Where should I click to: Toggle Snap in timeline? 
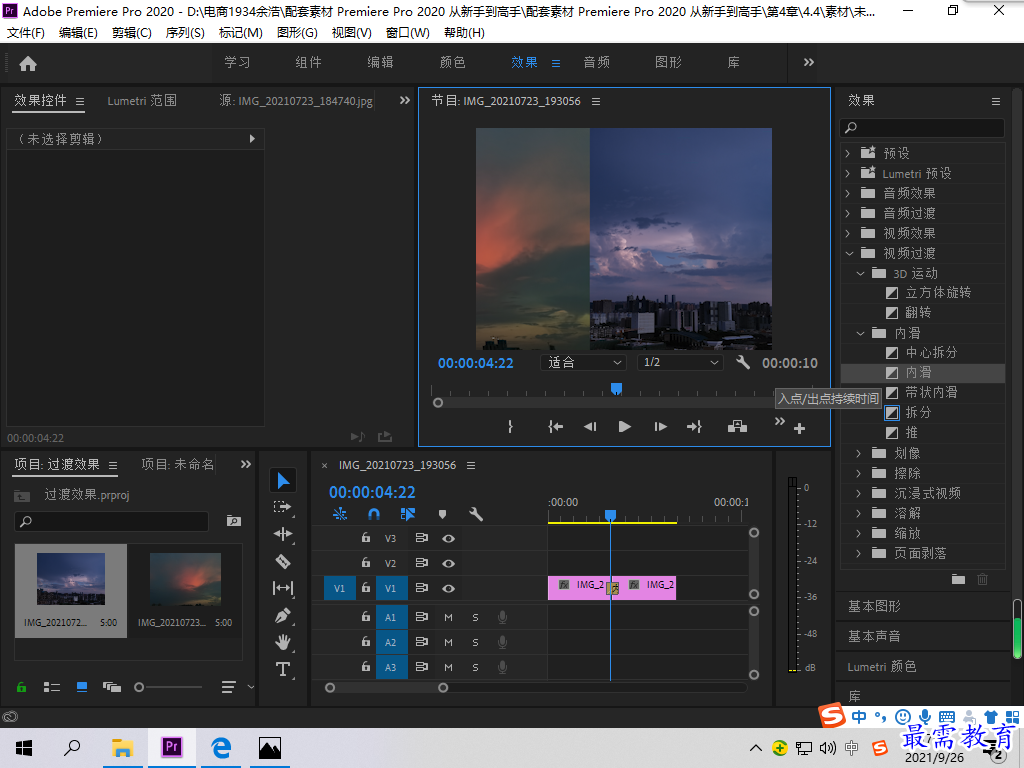point(374,515)
